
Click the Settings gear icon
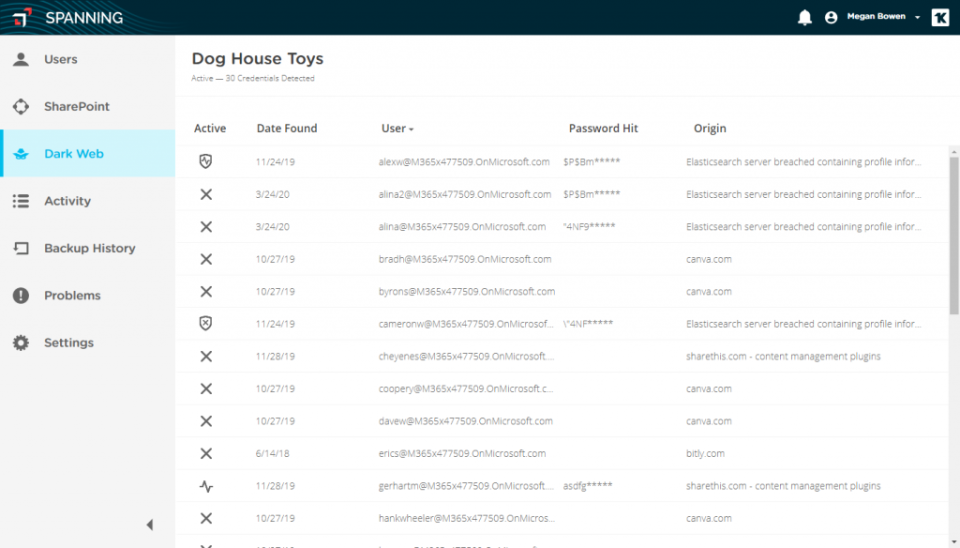(21, 342)
